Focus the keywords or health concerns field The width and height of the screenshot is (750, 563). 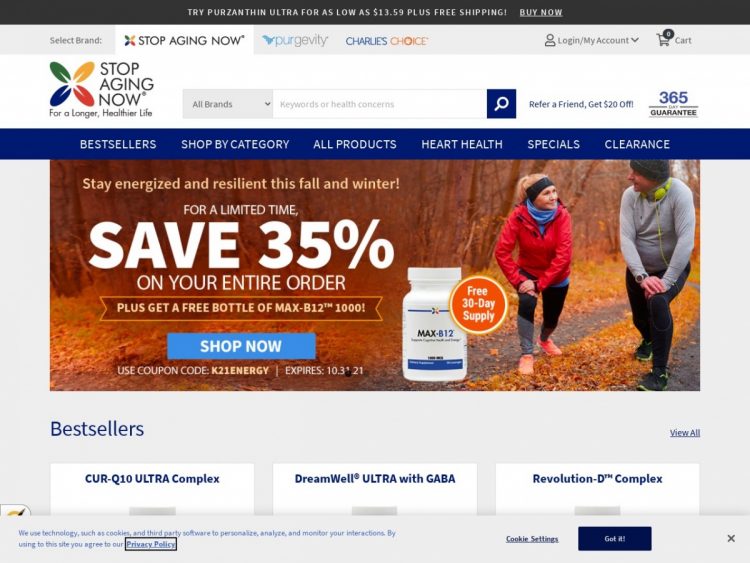tap(380, 104)
